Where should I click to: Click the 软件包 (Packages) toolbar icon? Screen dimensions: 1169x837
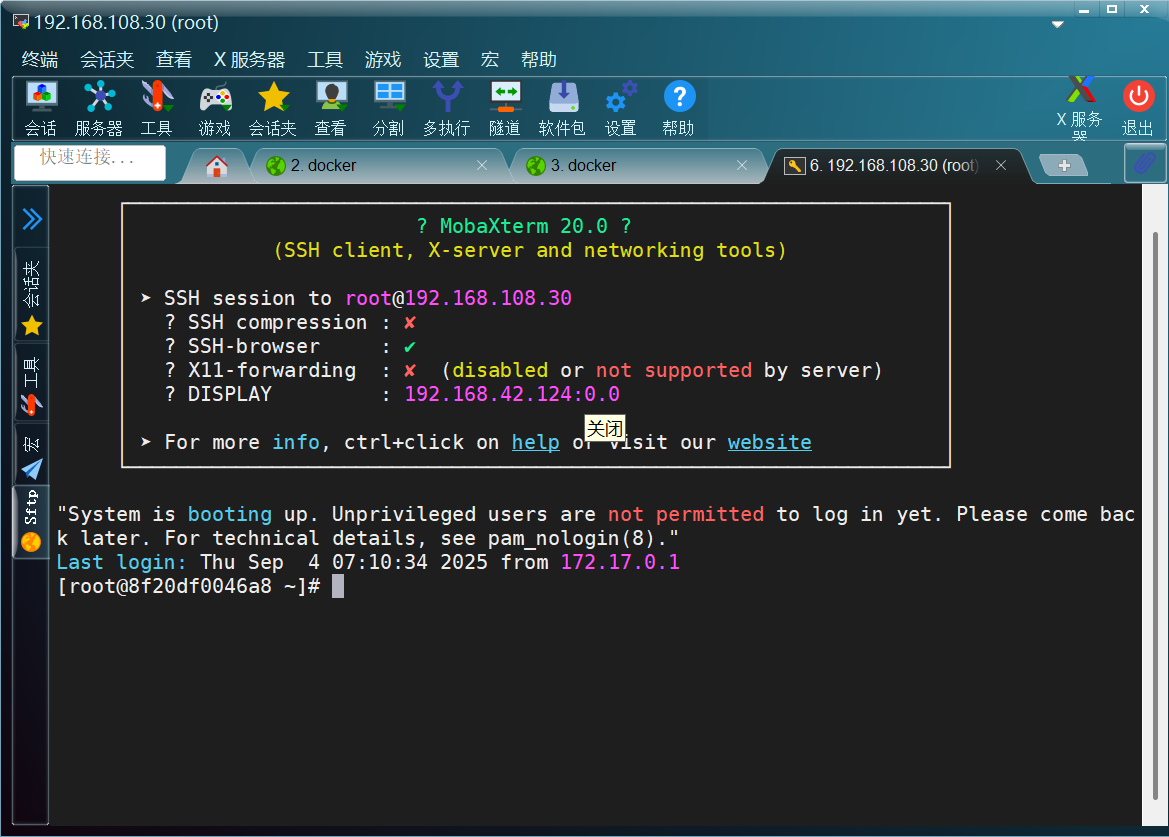click(x=562, y=109)
